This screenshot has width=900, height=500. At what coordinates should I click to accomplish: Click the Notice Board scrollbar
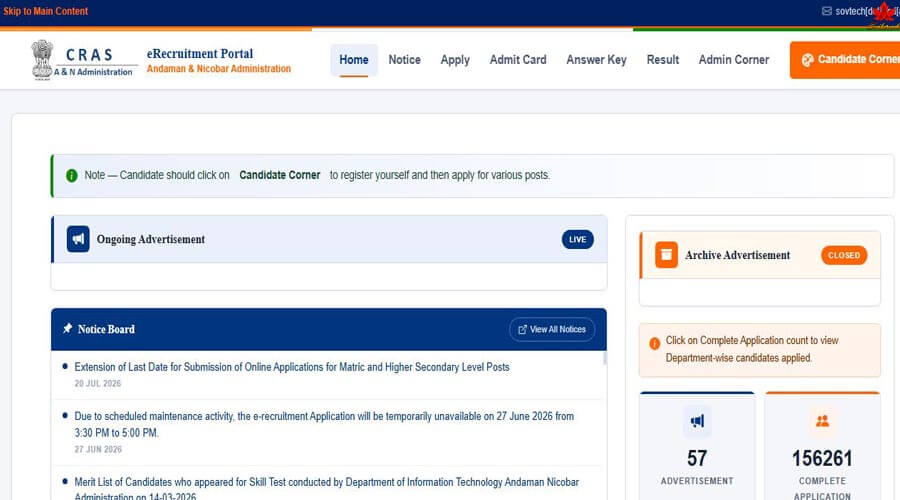pos(604,359)
